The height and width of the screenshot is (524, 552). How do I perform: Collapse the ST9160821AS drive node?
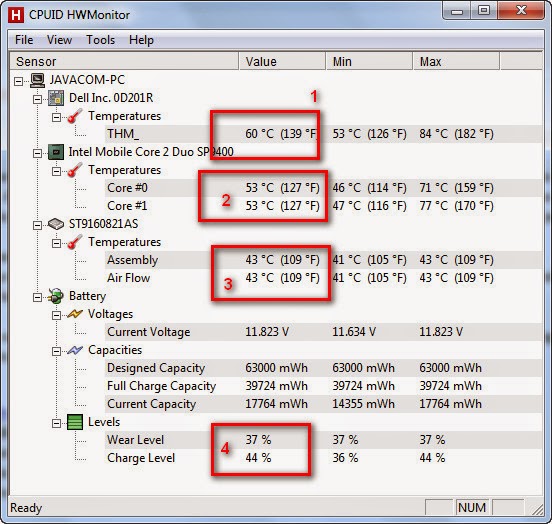pos(37,225)
